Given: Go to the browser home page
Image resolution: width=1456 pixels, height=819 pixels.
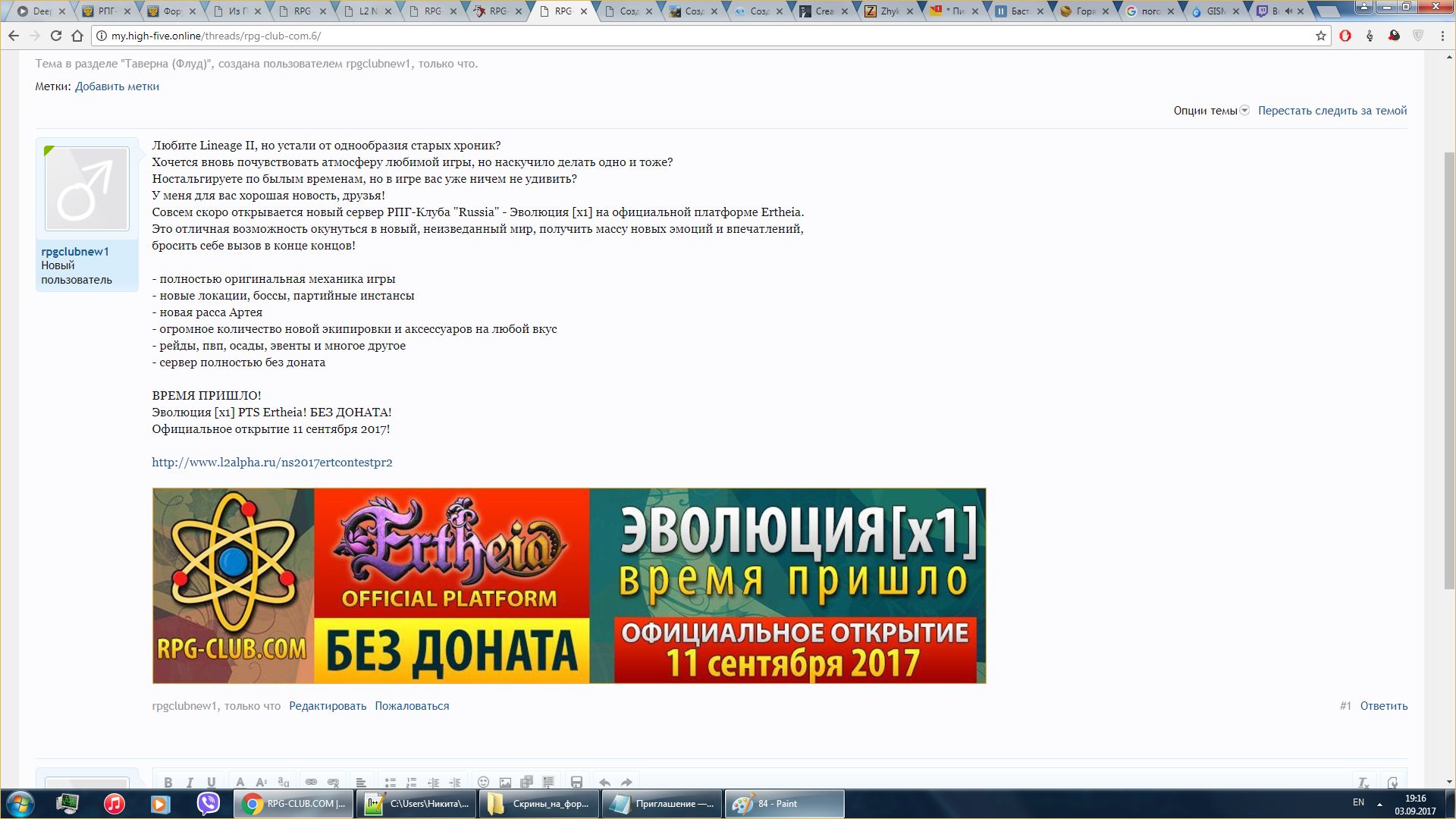Looking at the screenshot, I should (x=77, y=36).
